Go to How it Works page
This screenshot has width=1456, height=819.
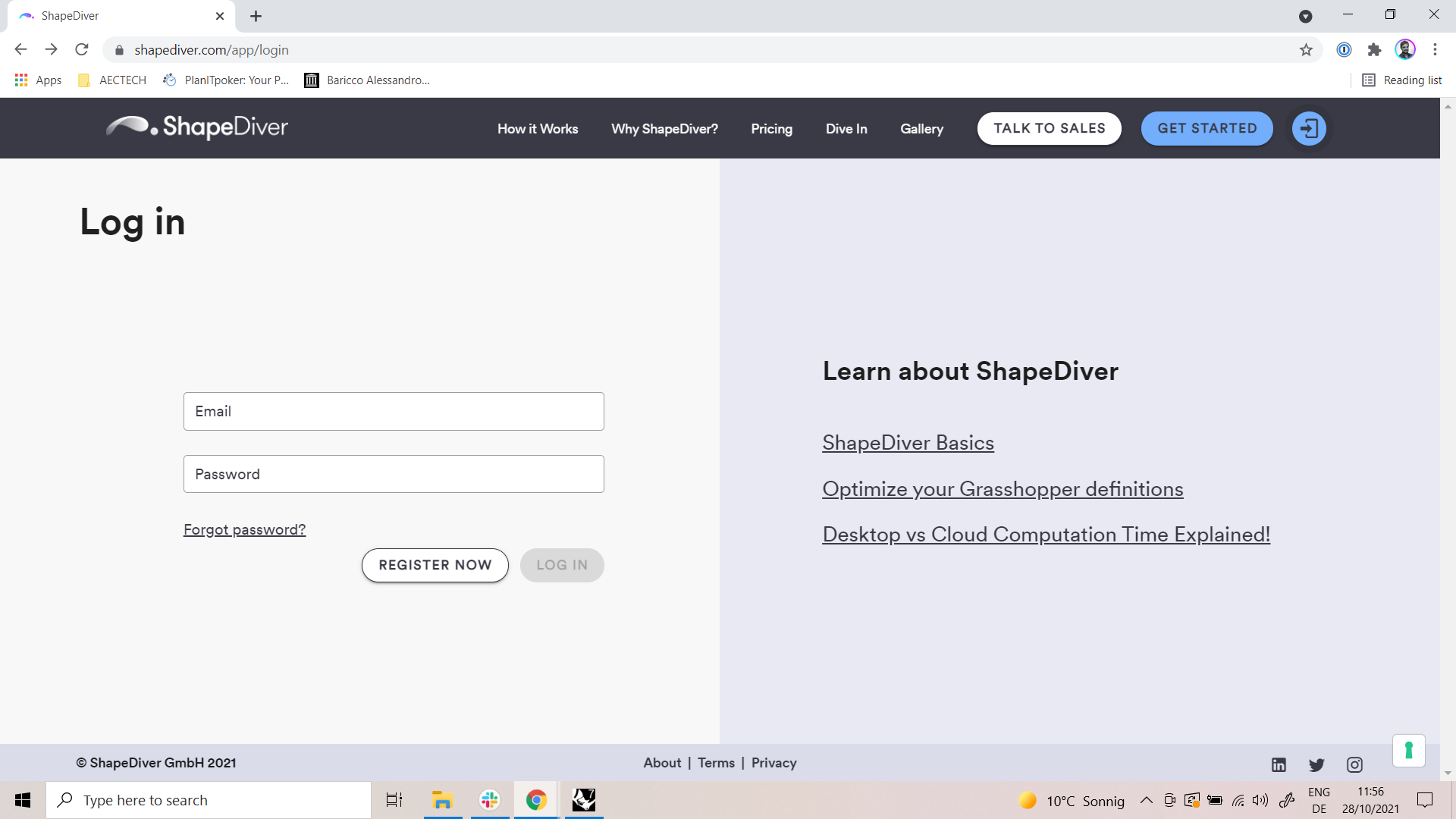click(537, 129)
